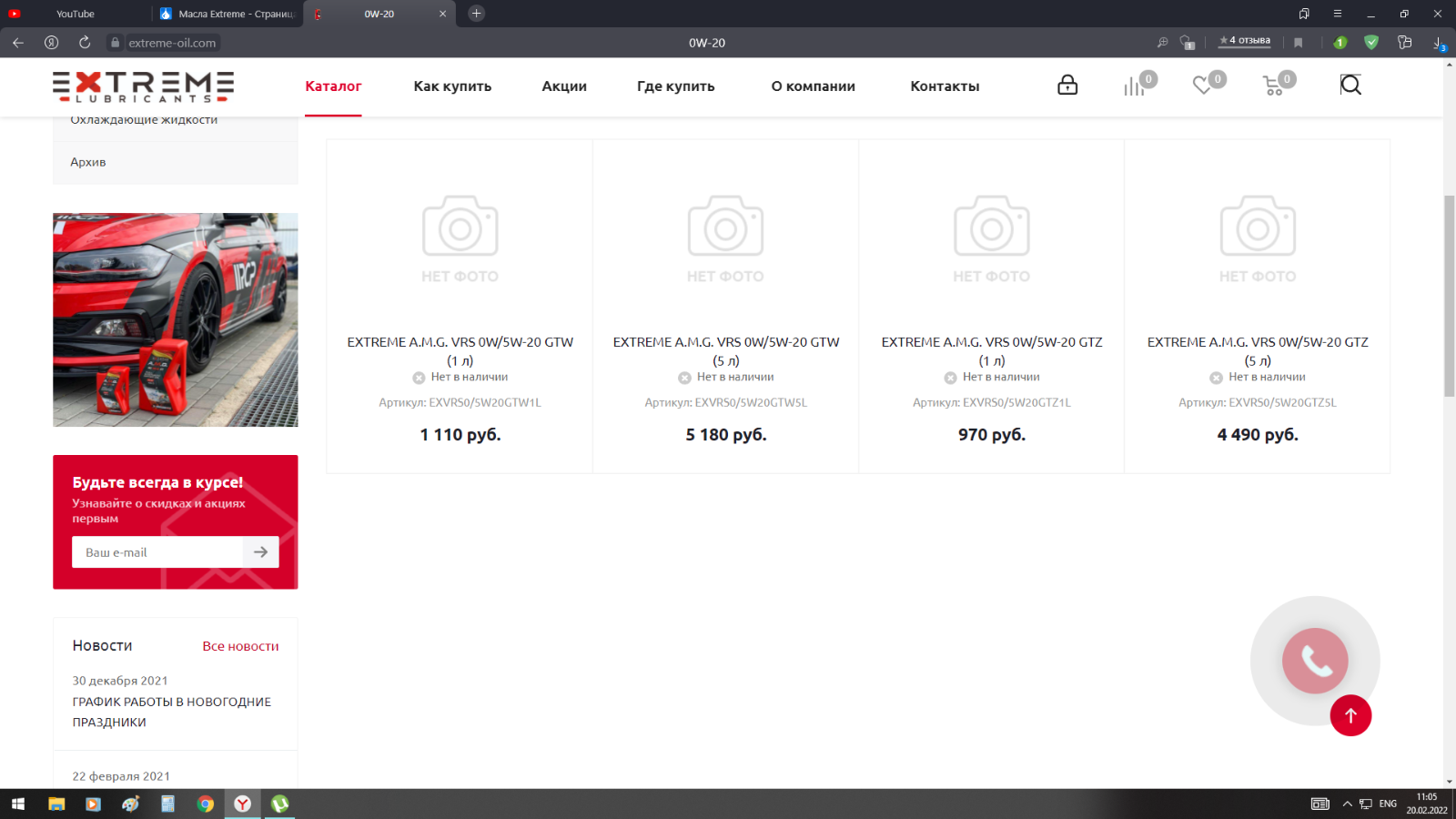Click the Ваш e-mail input field
1456x819 pixels.
pyautogui.click(x=157, y=552)
